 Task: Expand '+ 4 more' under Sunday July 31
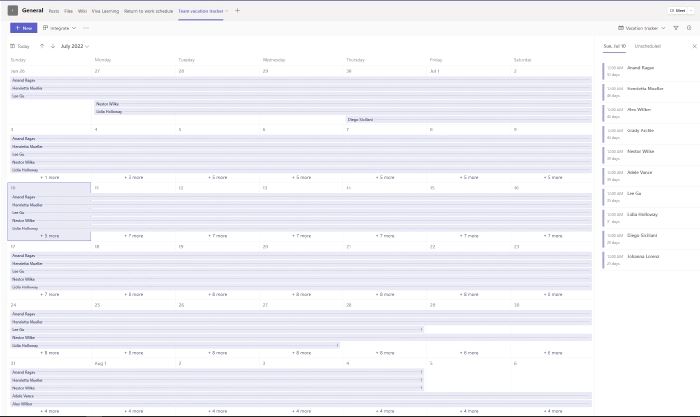tap(50, 411)
